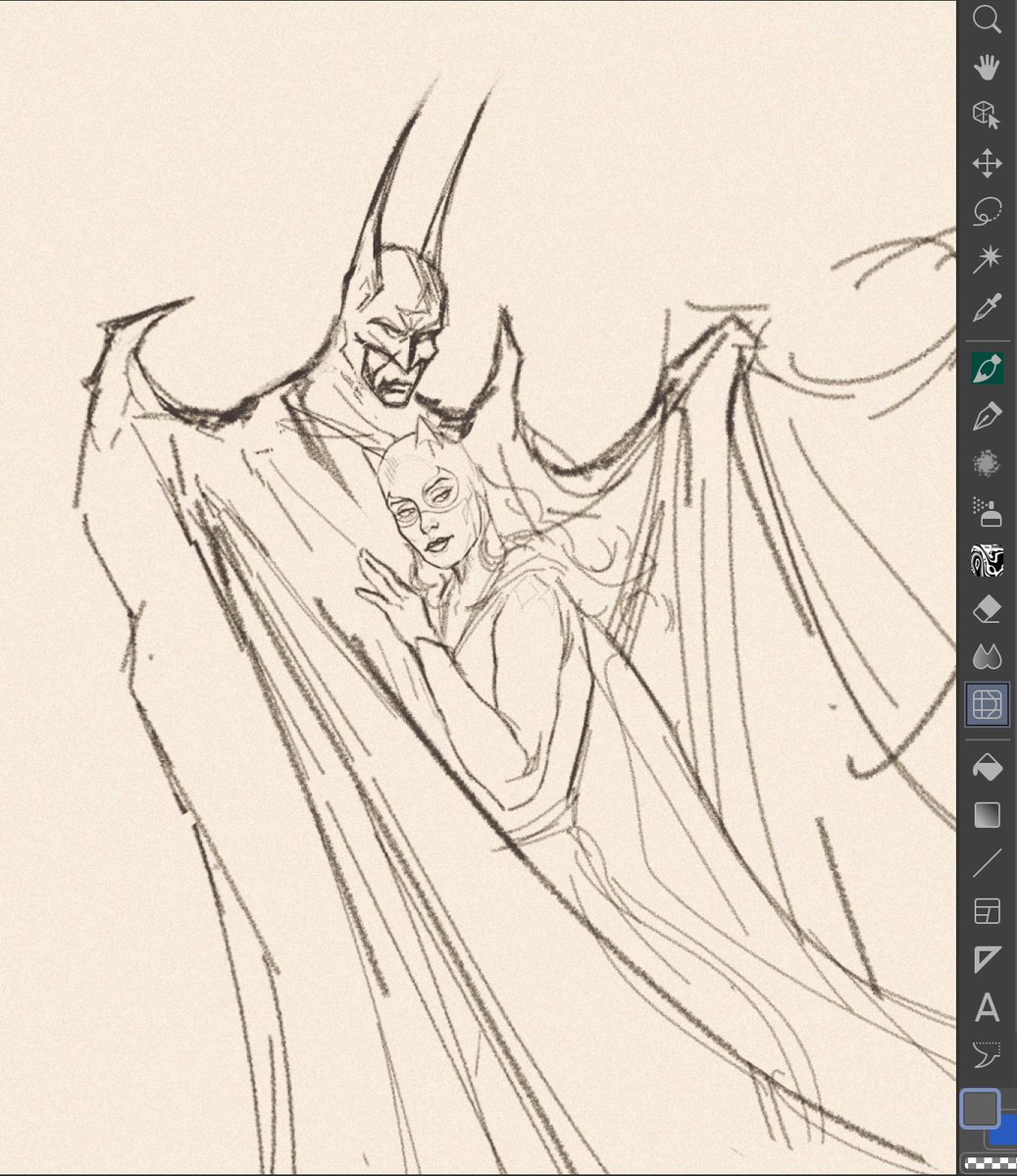Image resolution: width=1017 pixels, height=1176 pixels.
Task: Select the Figure straight line tool
Action: coord(987,863)
